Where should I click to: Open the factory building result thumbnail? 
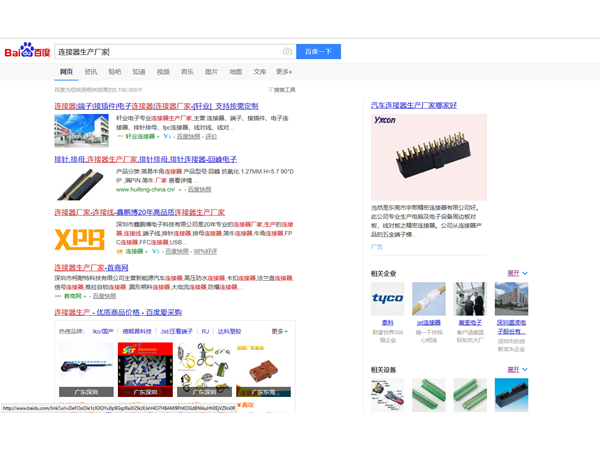coord(81,131)
